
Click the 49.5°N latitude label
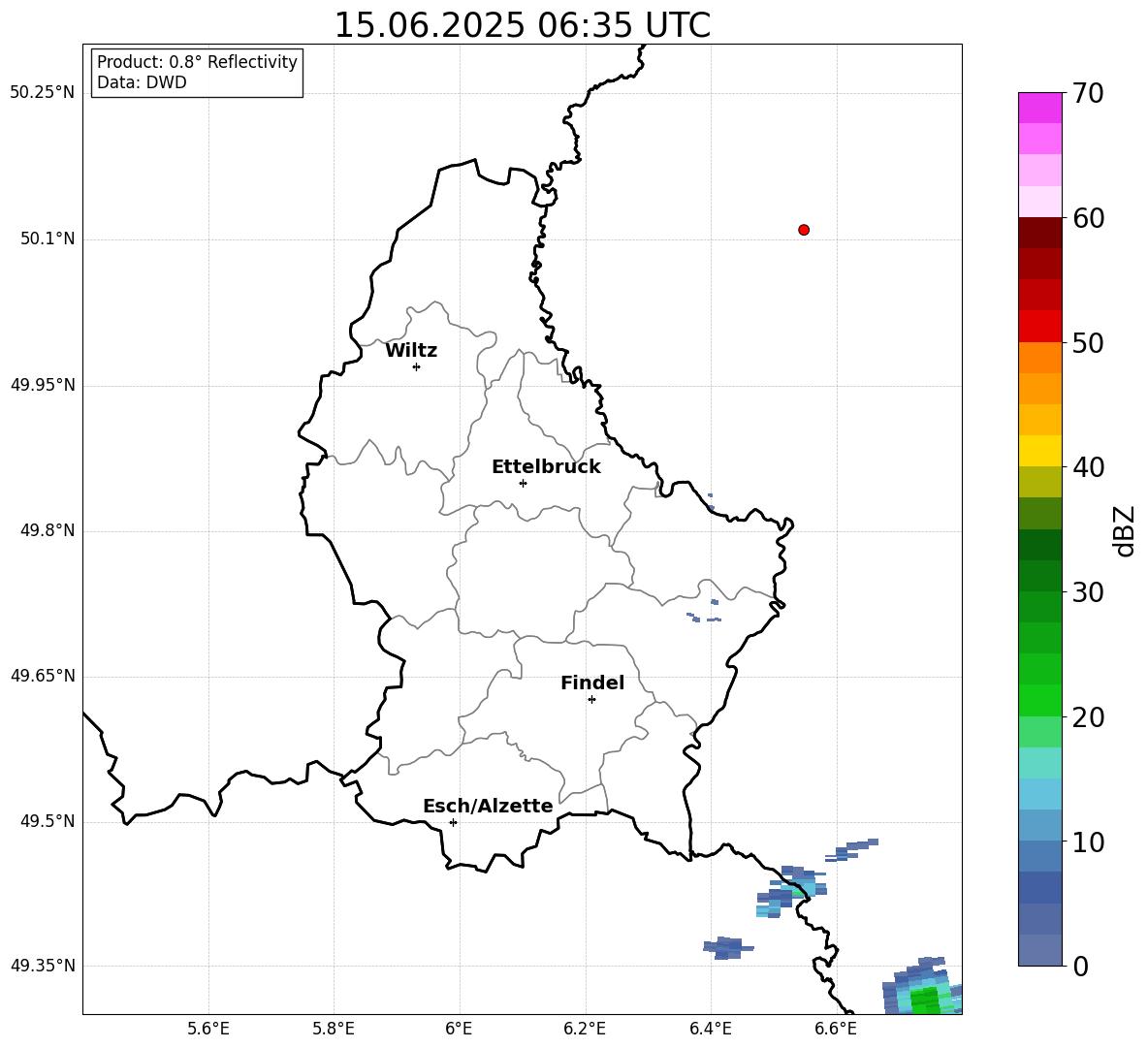coord(48,821)
